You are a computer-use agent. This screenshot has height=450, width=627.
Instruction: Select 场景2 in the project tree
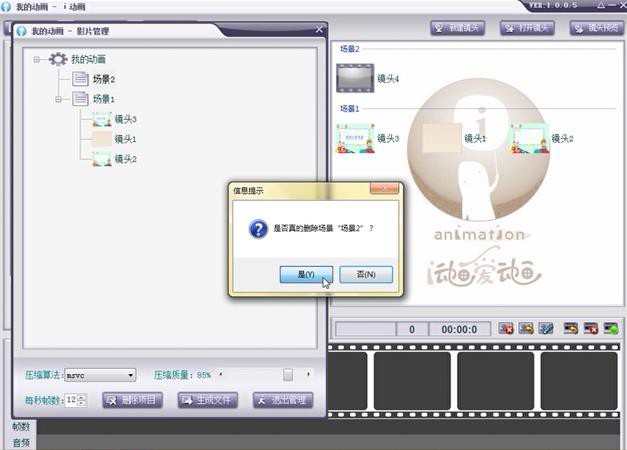coord(103,79)
